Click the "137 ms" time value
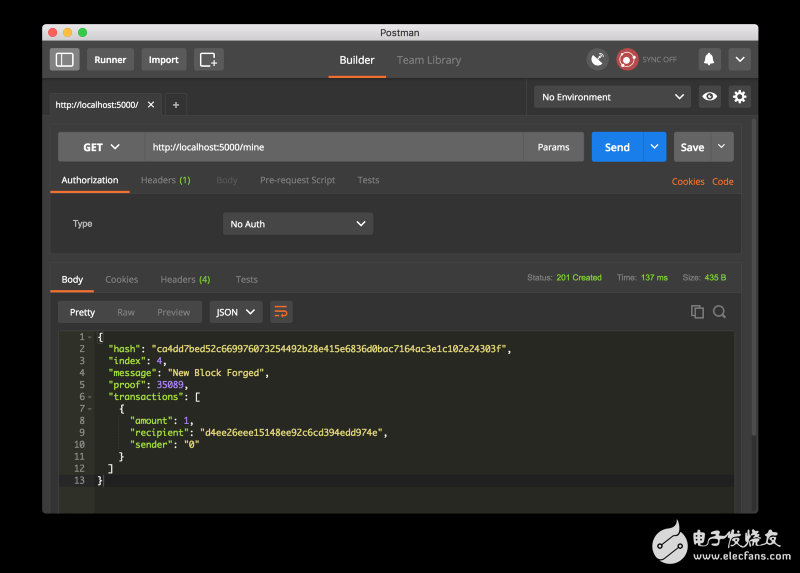The height and width of the screenshot is (573, 800). click(654, 278)
